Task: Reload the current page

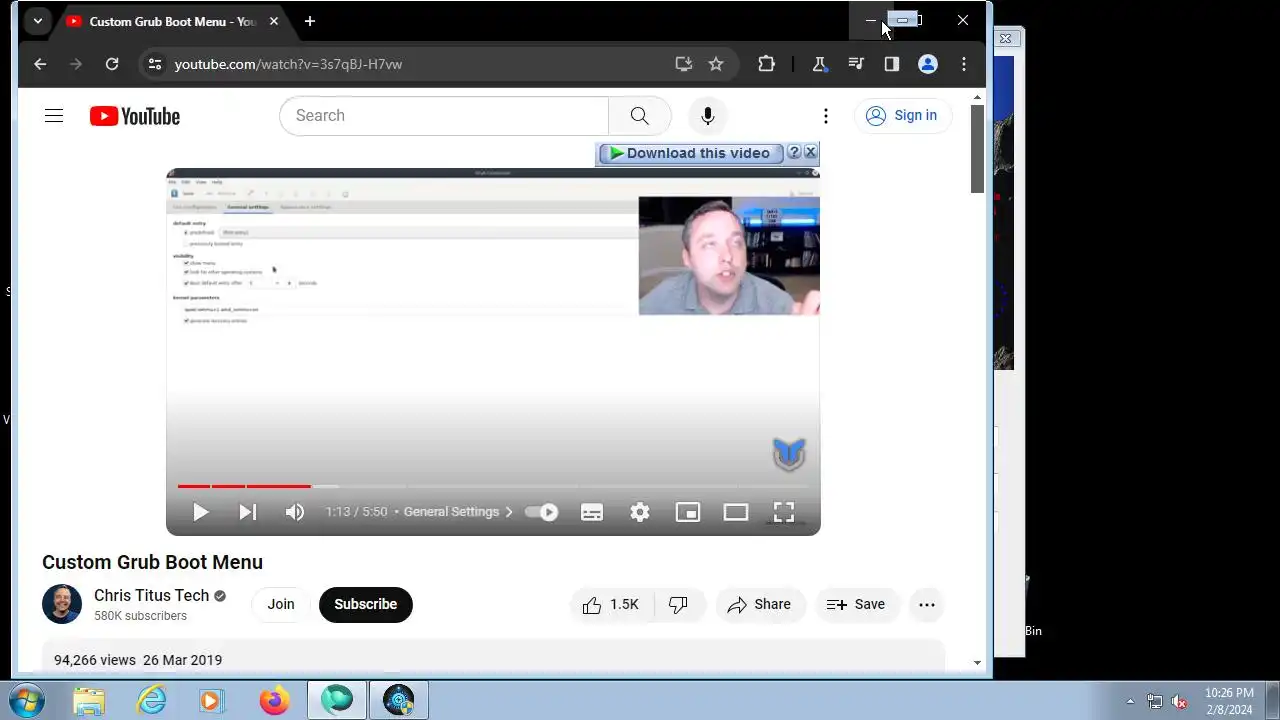Action: 112,64
